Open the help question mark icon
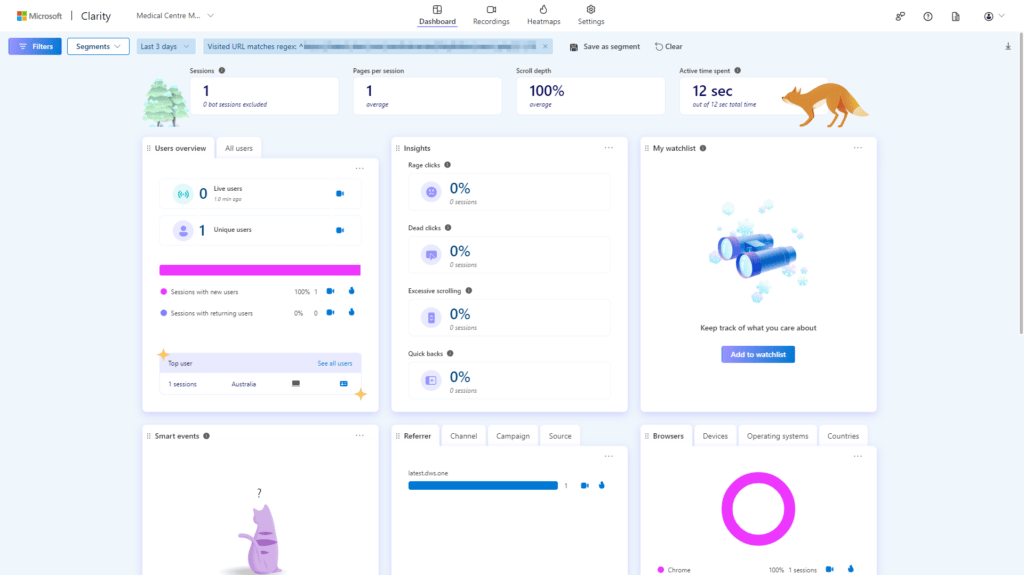The height and width of the screenshot is (575, 1024). click(927, 16)
